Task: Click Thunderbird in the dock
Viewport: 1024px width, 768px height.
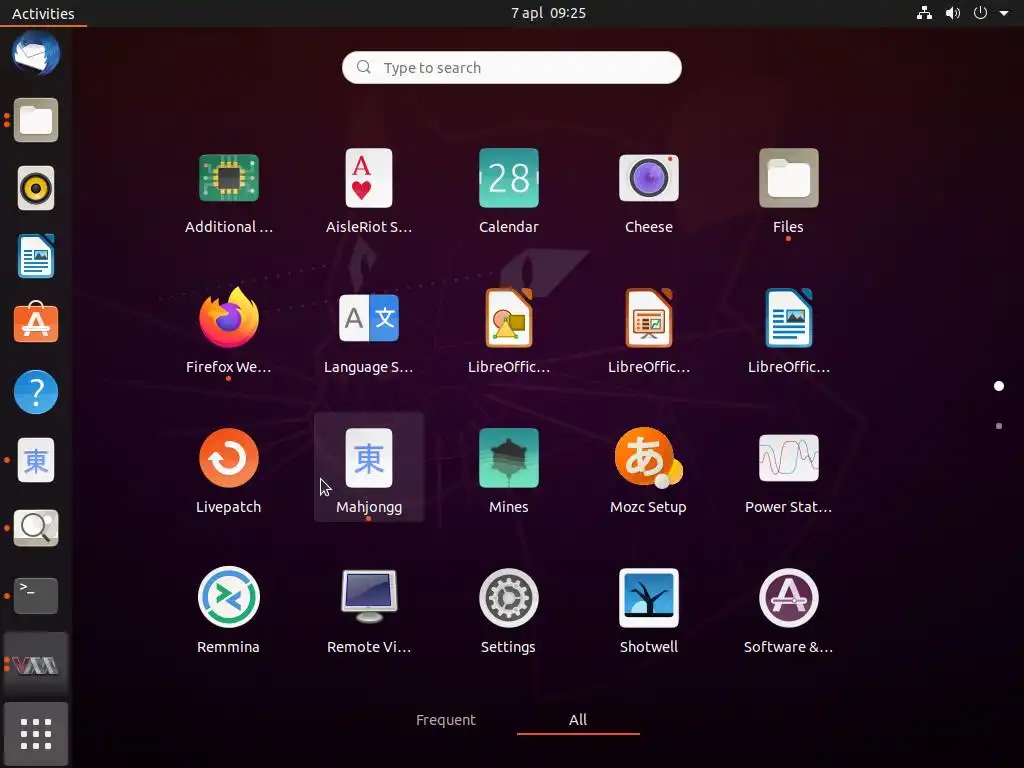Action: [x=36, y=54]
